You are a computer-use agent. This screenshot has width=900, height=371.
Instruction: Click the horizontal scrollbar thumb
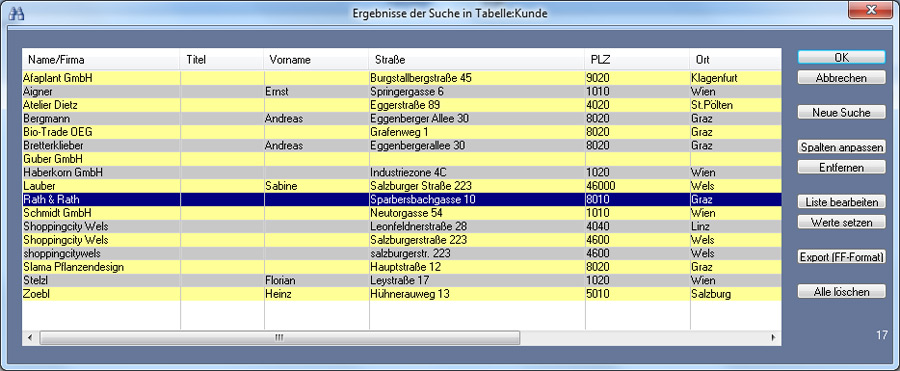tap(280, 338)
